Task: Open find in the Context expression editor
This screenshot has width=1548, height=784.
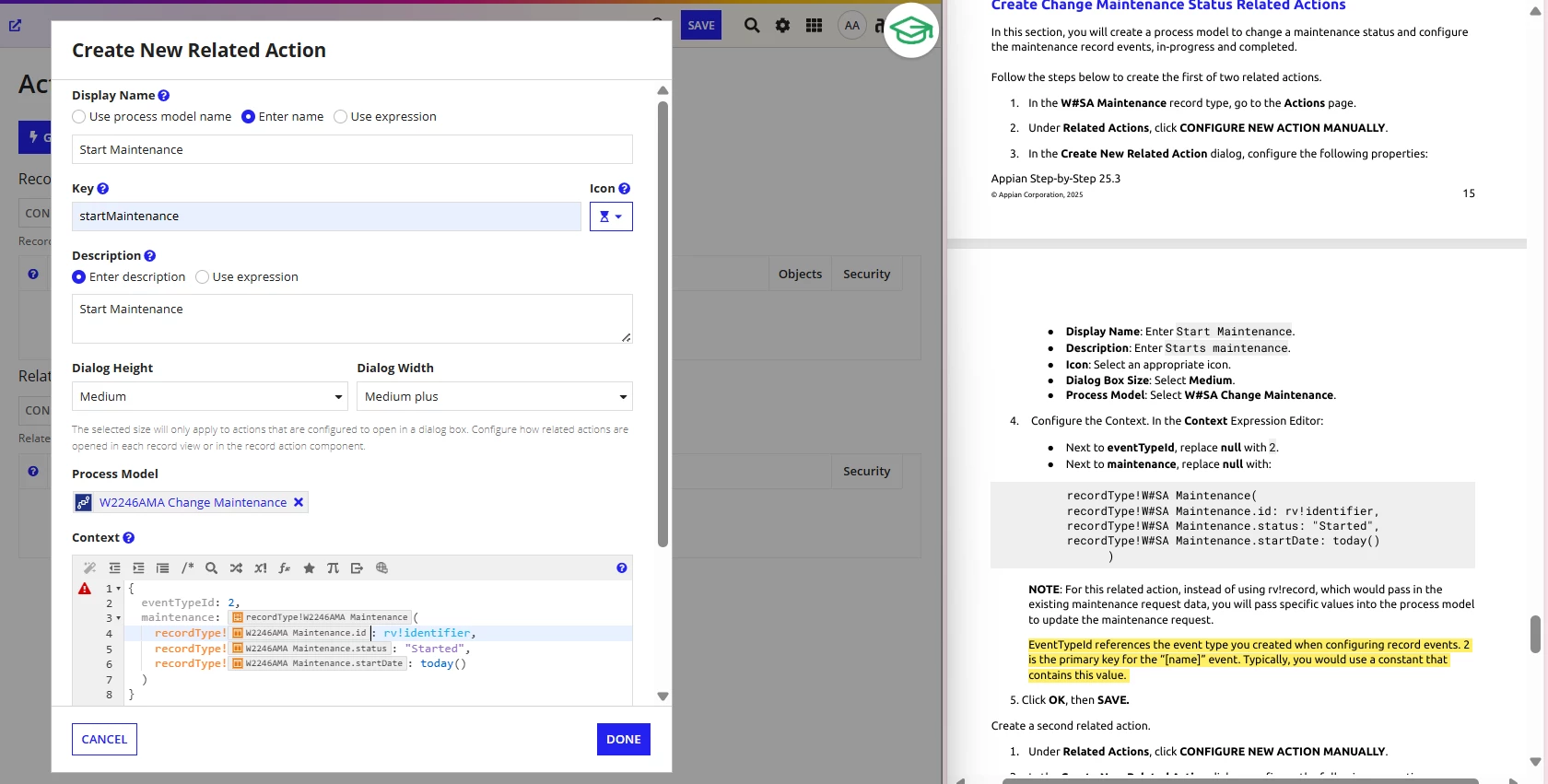Action: pyautogui.click(x=211, y=568)
